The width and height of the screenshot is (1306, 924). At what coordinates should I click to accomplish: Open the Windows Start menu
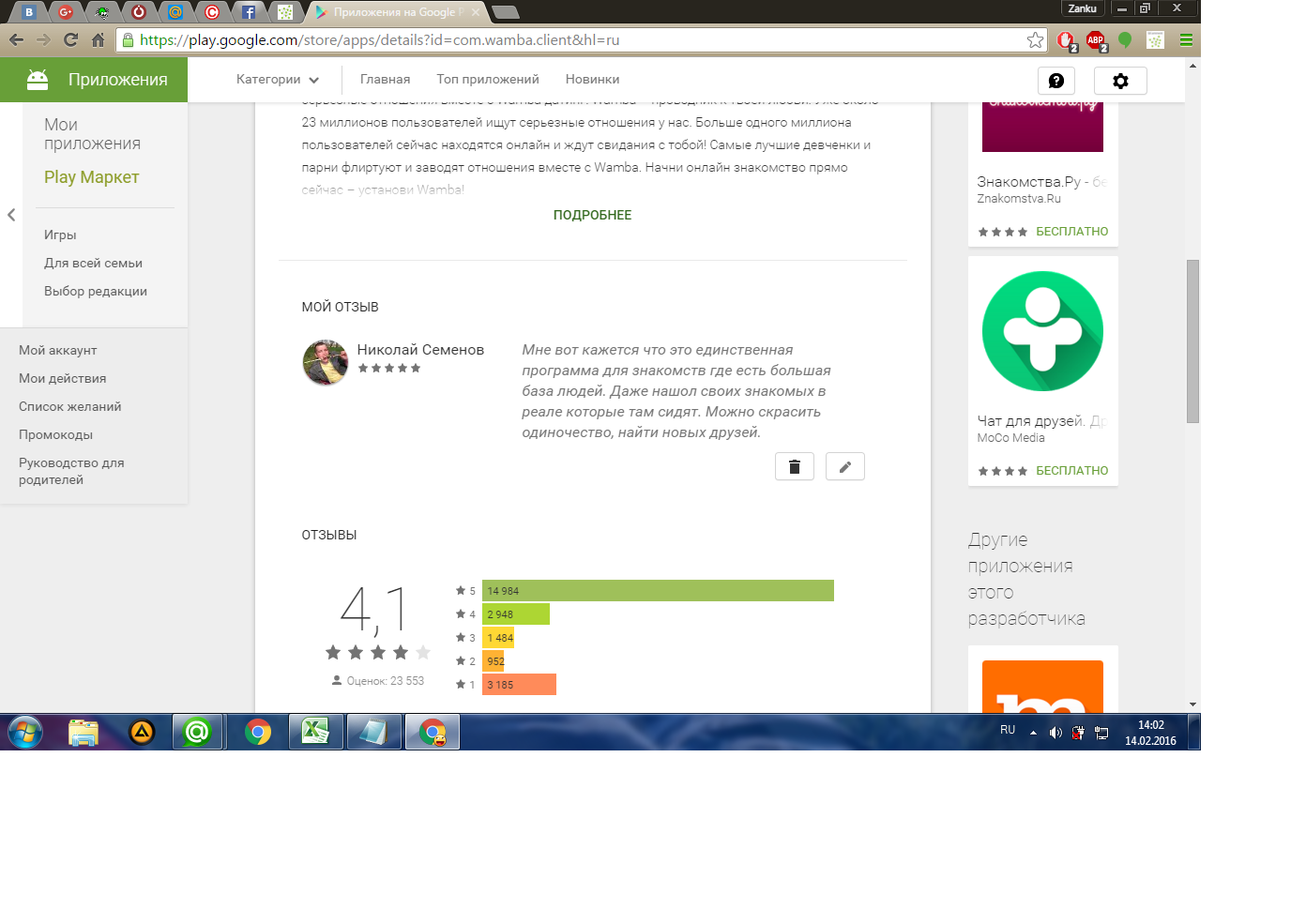click(25, 732)
